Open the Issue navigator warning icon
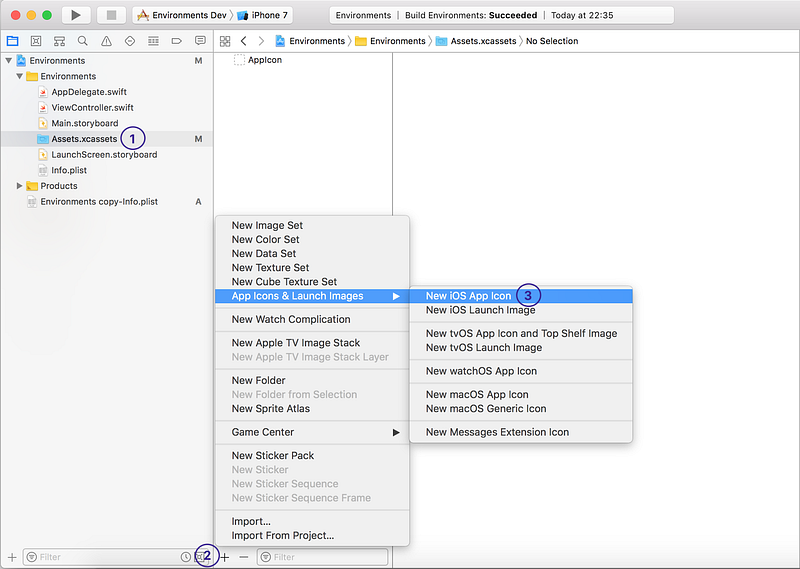Image resolution: width=800 pixels, height=569 pixels. [106, 41]
